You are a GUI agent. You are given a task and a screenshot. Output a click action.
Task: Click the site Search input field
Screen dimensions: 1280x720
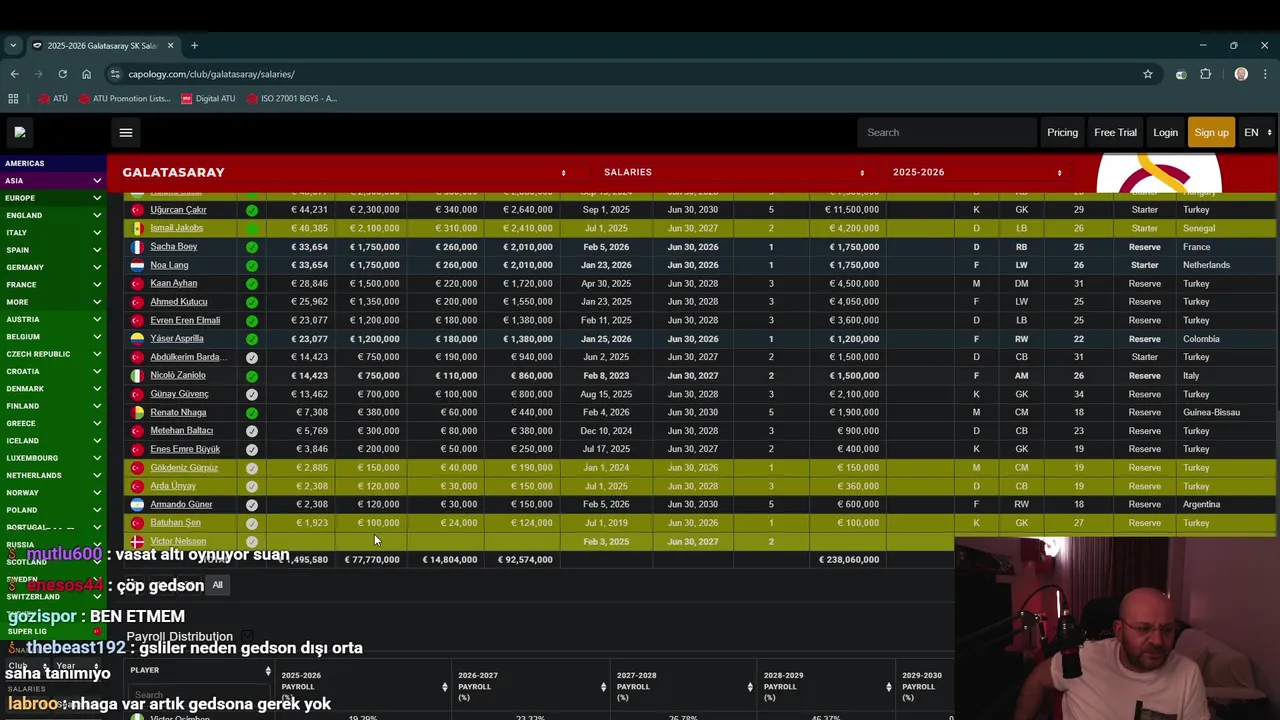click(x=947, y=132)
